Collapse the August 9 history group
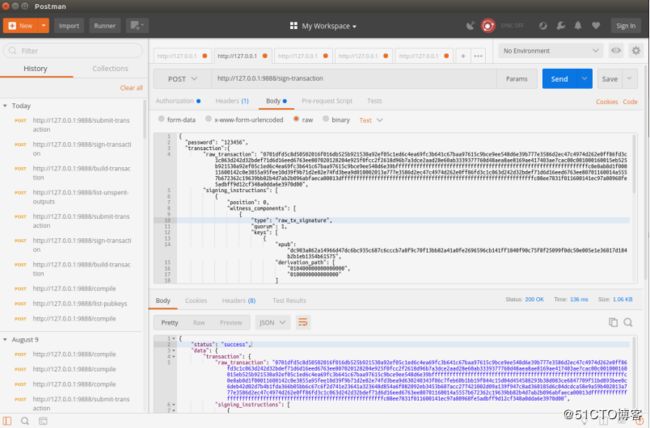 pos(5,340)
